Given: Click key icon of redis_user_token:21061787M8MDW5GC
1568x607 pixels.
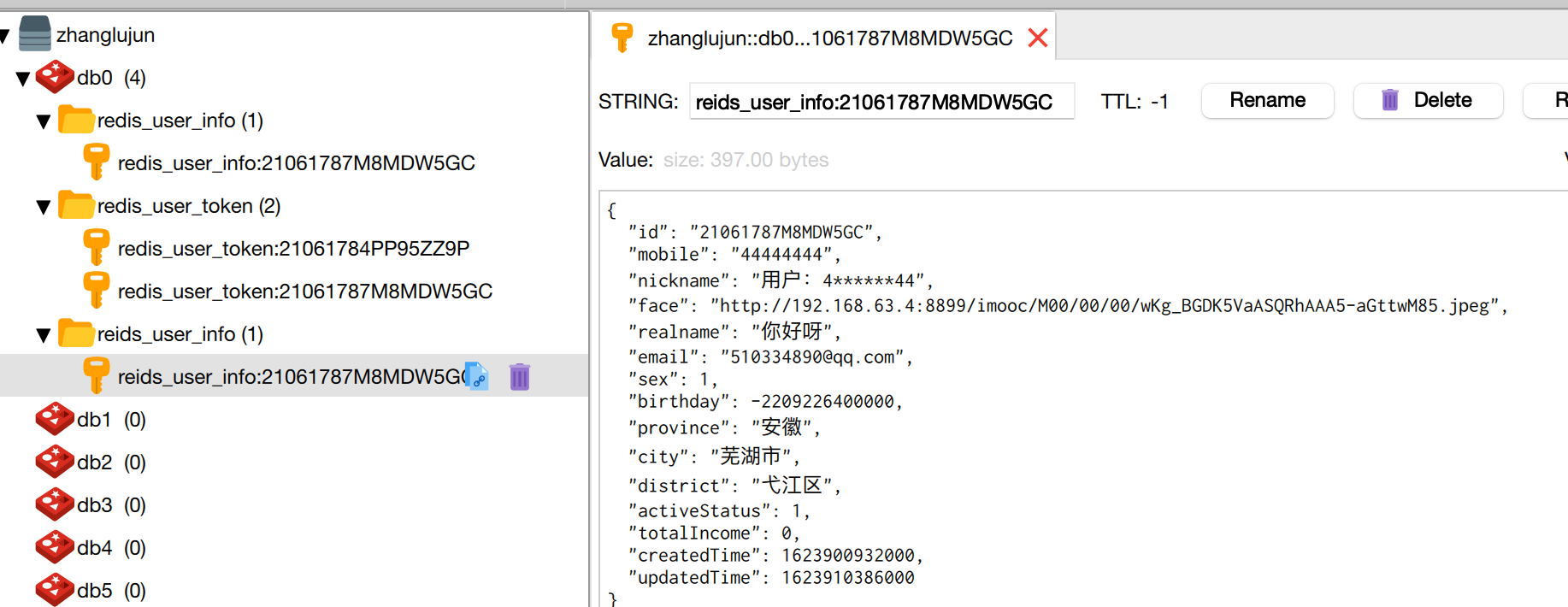Looking at the screenshot, I should pos(96,291).
